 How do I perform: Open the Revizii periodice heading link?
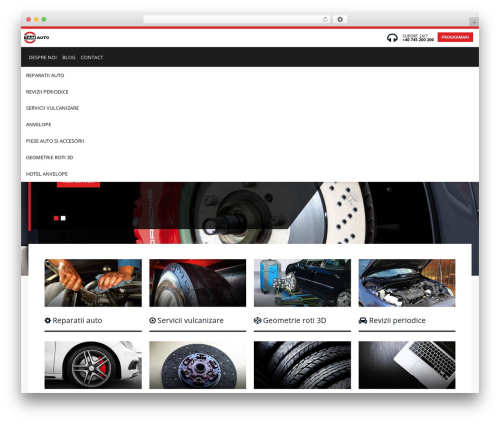click(397, 320)
